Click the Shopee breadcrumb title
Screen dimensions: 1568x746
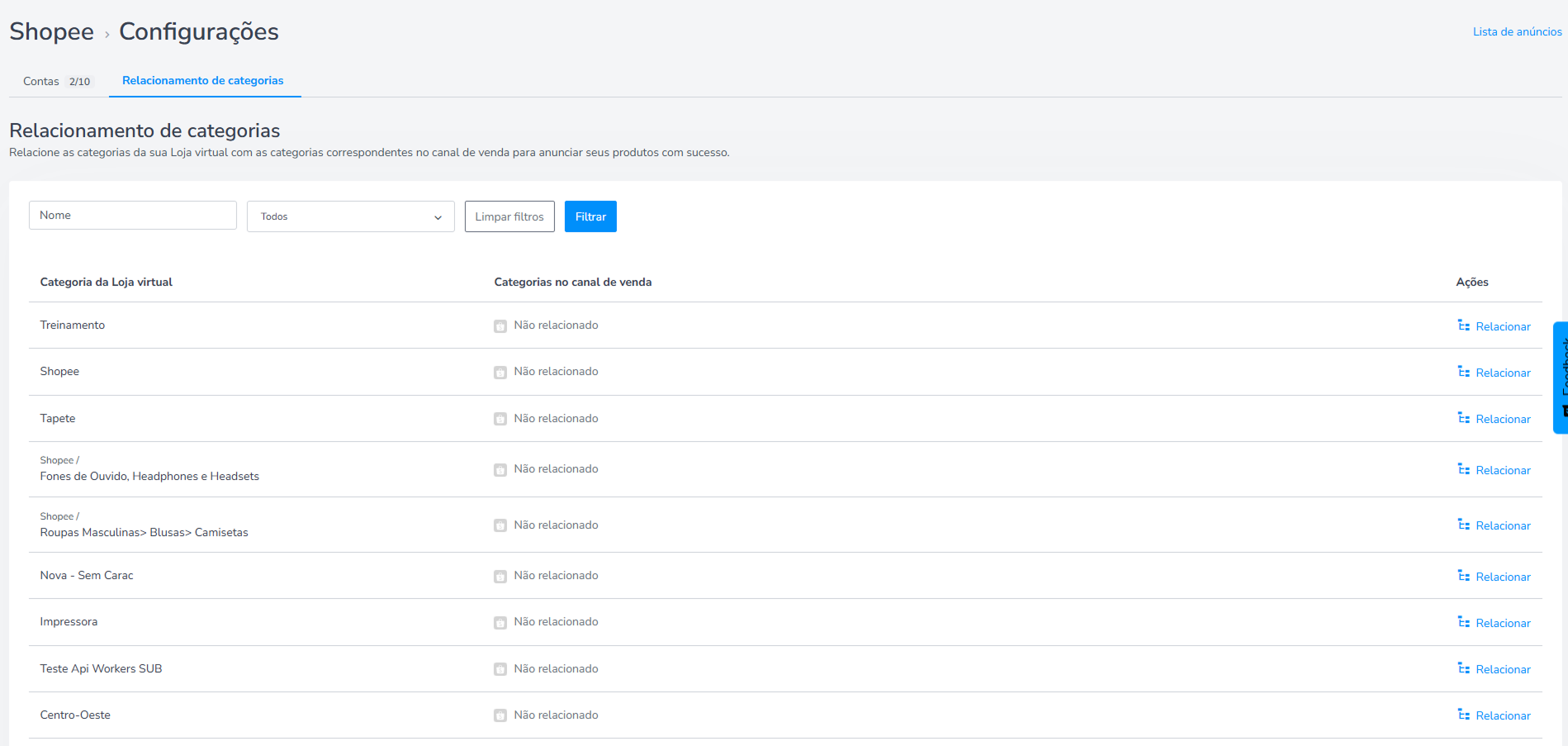tap(52, 31)
